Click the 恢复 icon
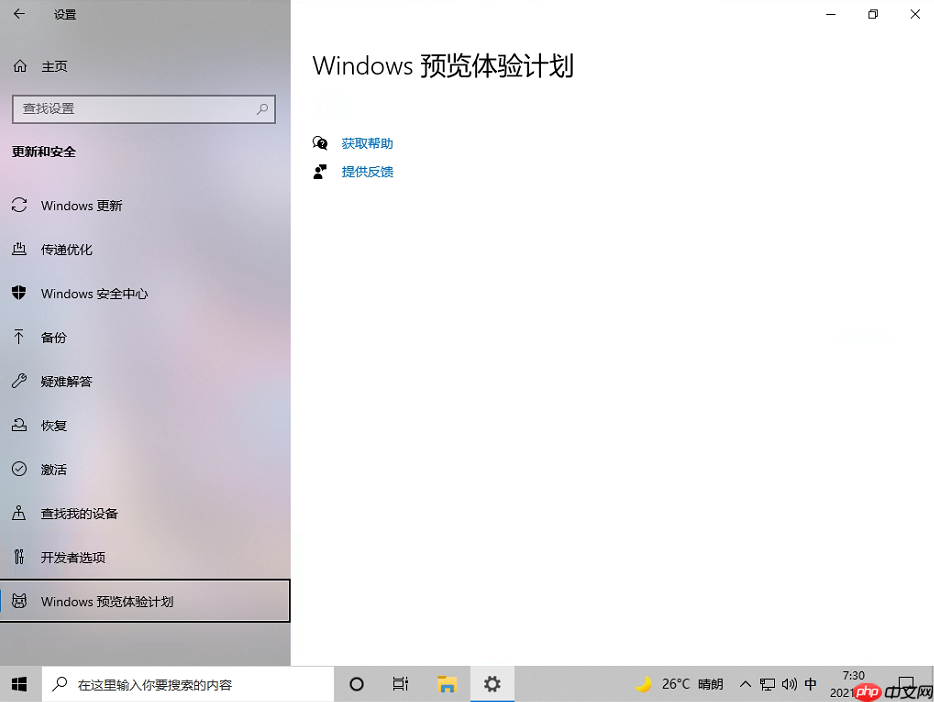 (x=19, y=425)
